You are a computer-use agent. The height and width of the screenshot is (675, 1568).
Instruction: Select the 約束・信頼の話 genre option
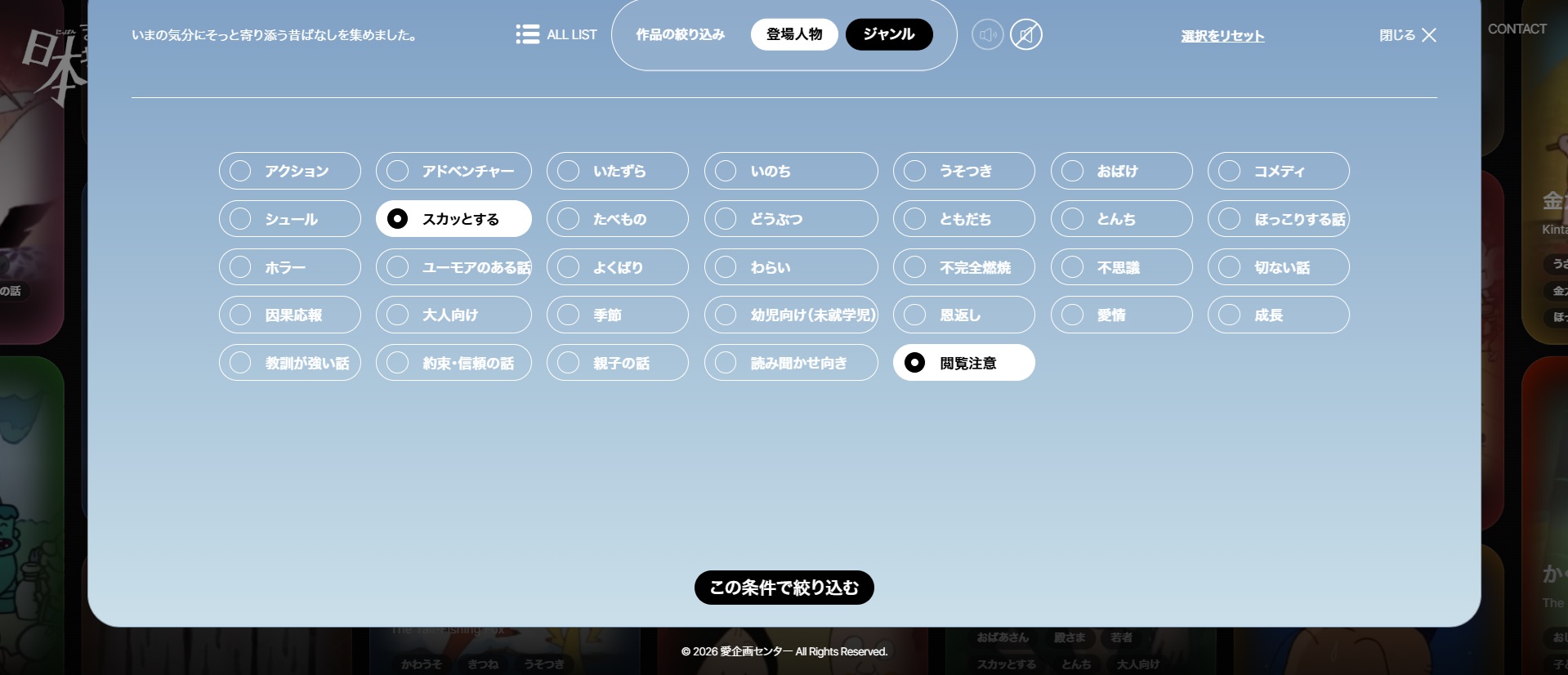[x=453, y=363]
